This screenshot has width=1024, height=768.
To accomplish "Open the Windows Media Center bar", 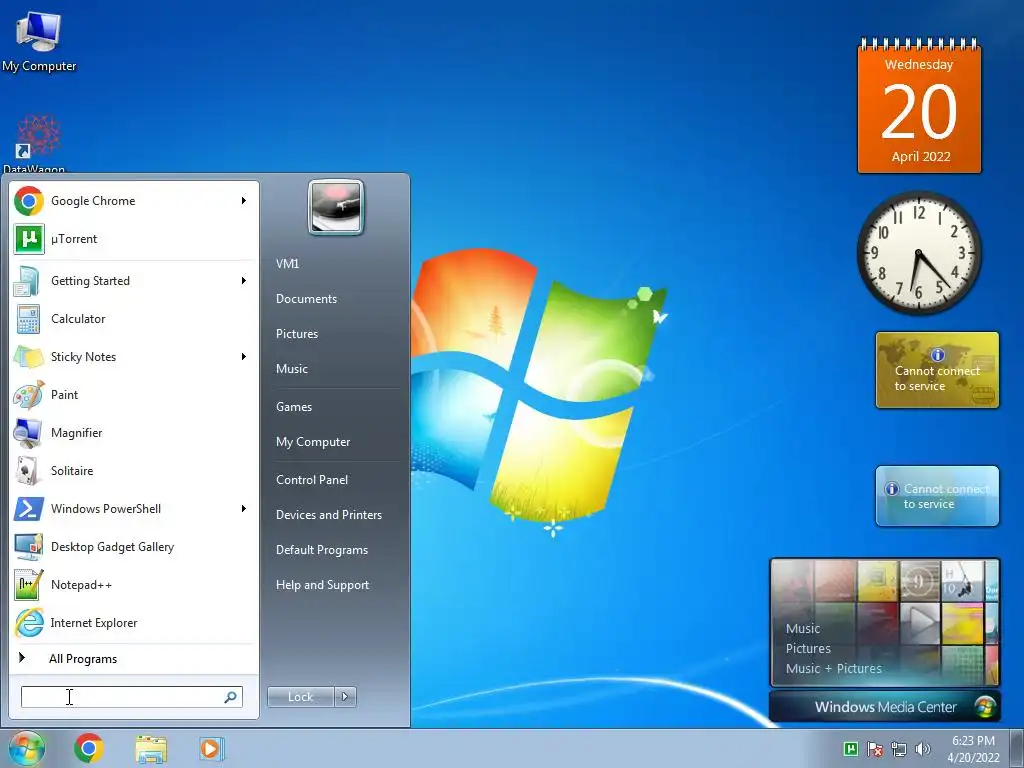I will point(885,707).
